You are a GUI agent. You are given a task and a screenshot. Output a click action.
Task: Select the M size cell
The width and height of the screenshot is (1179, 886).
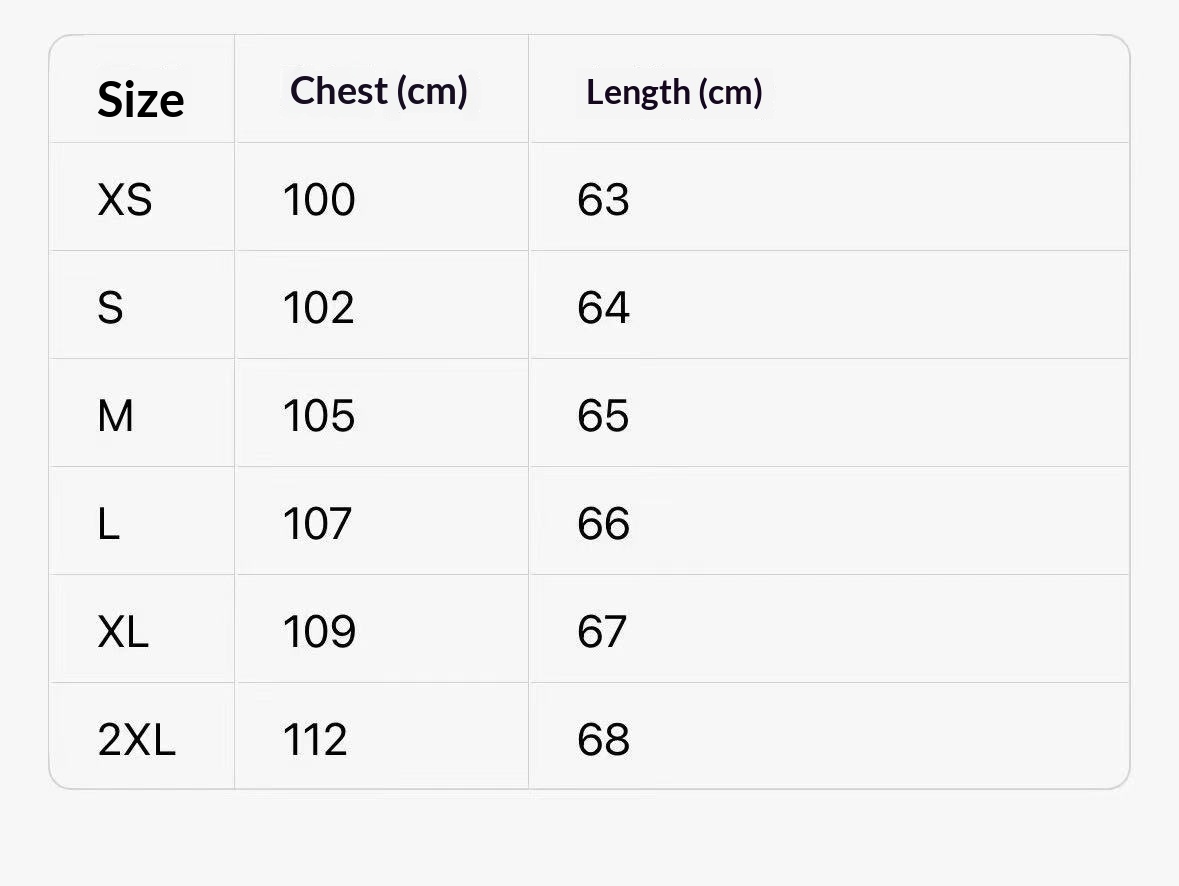(115, 416)
